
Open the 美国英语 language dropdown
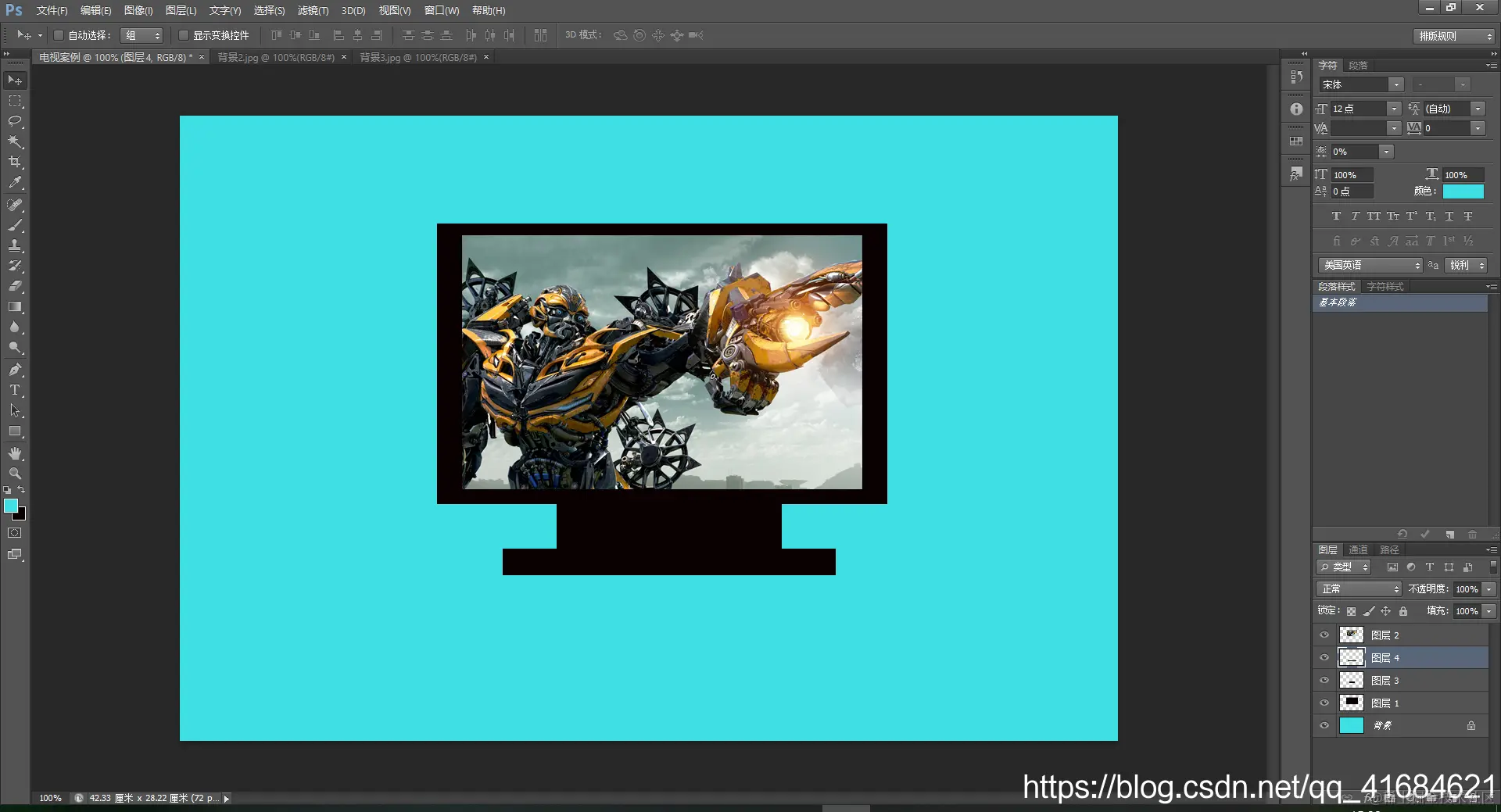[1370, 266]
